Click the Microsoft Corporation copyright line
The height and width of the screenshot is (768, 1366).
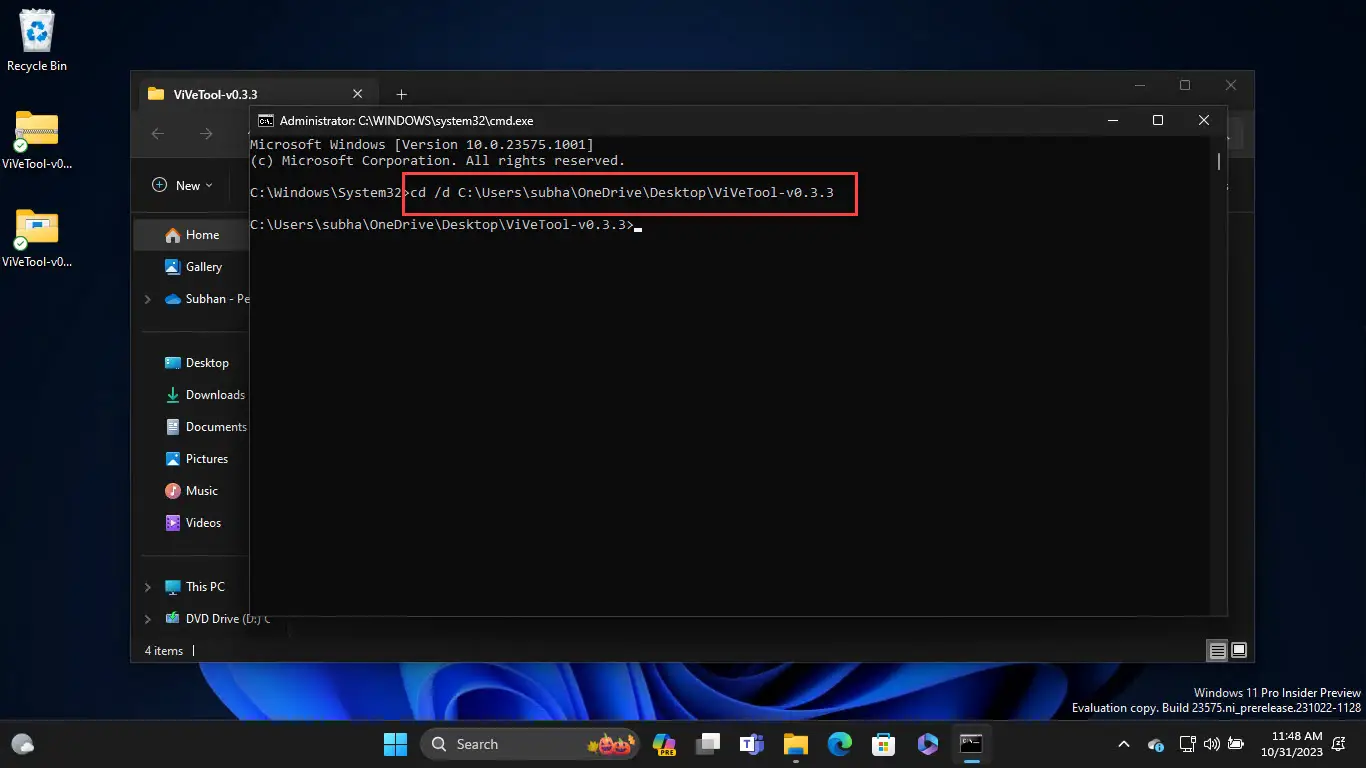point(437,161)
